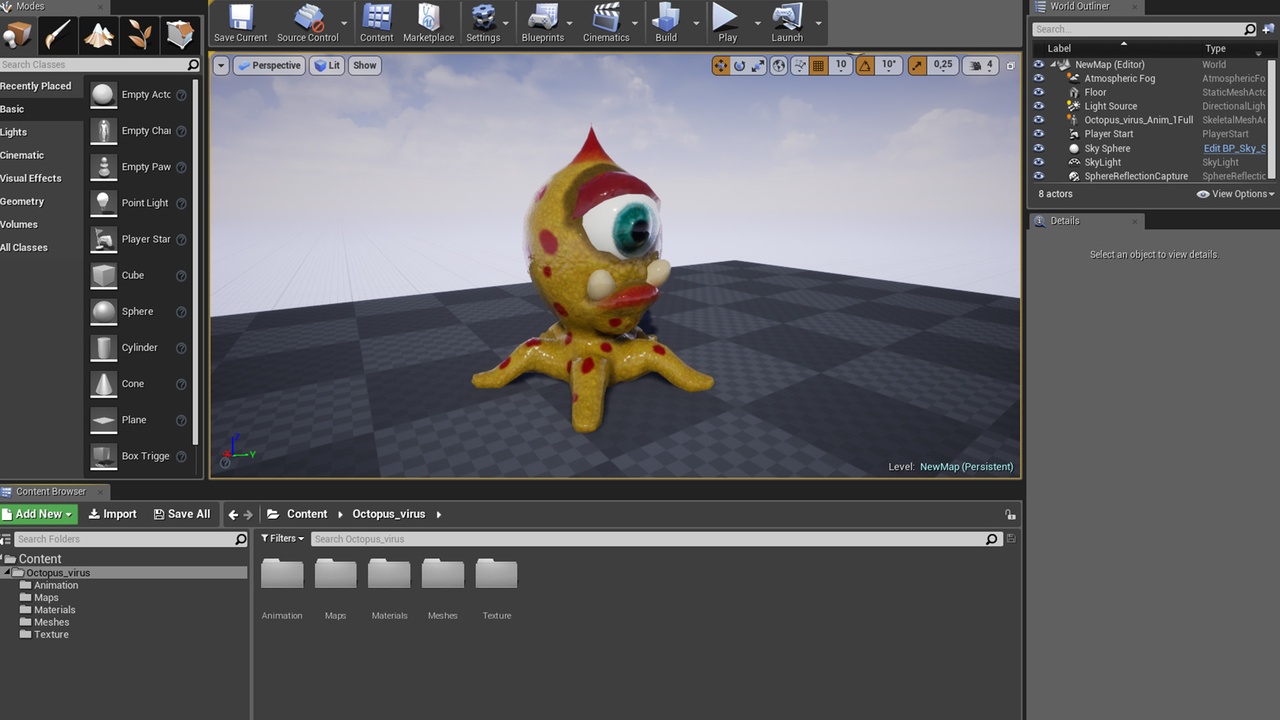
Task: Click Save Current toolbar button
Action: [x=241, y=24]
